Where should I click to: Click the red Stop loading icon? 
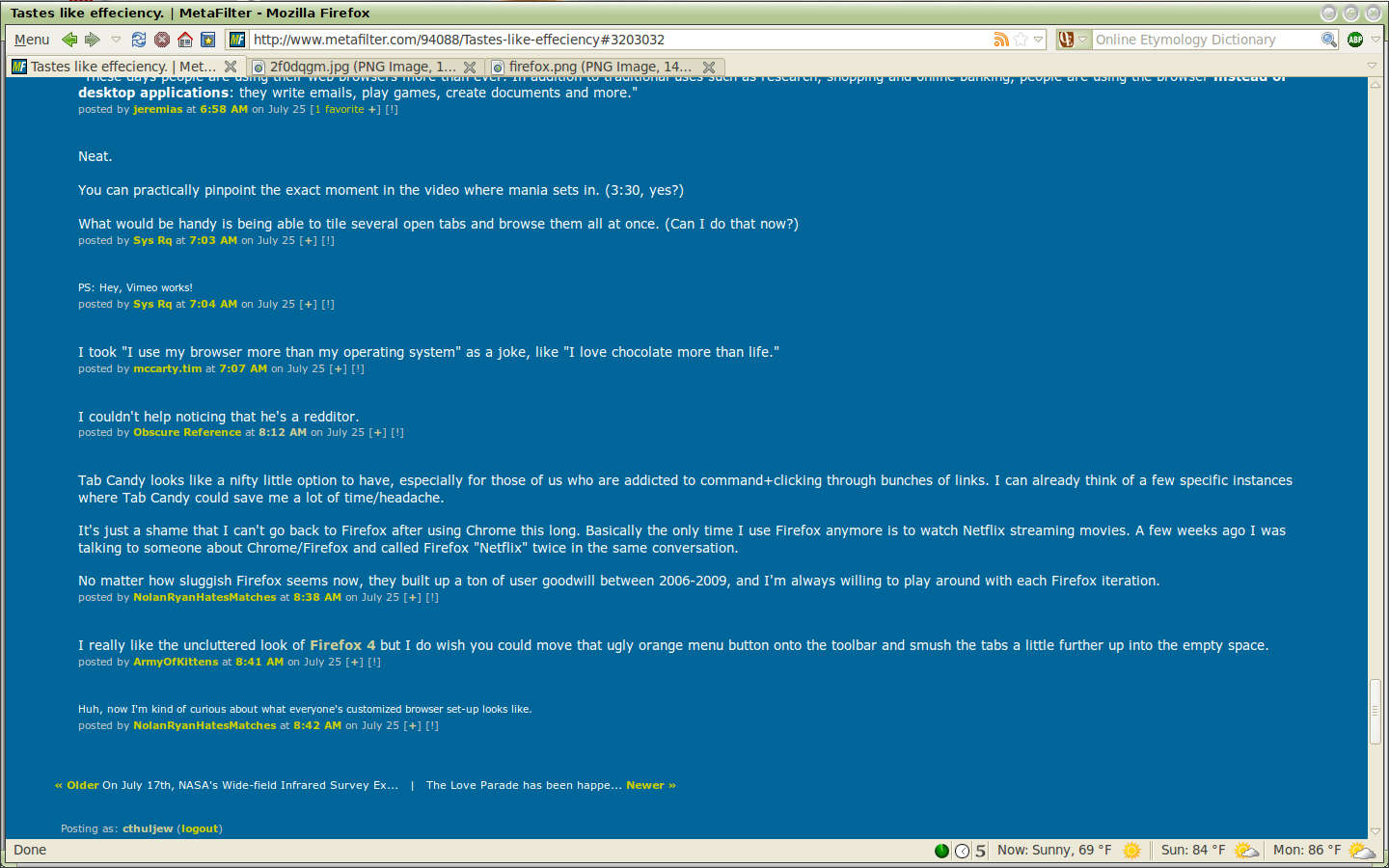pos(162,40)
